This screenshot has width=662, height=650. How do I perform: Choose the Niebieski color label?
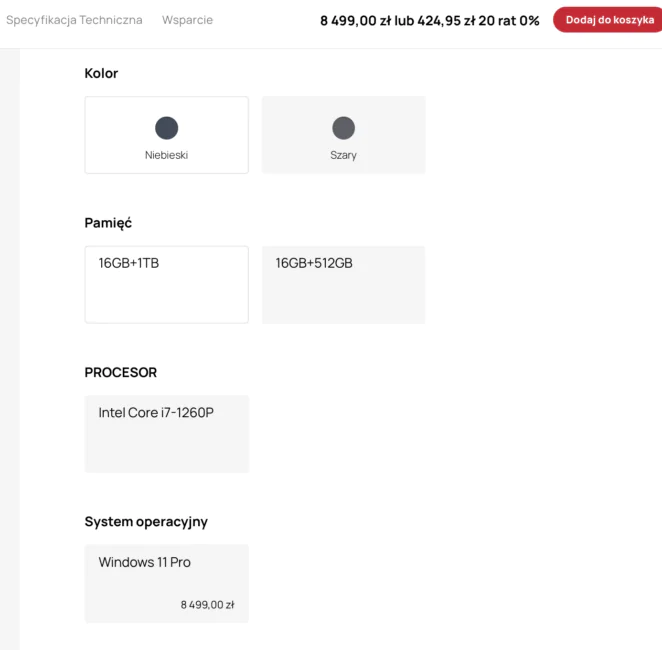pos(166,155)
